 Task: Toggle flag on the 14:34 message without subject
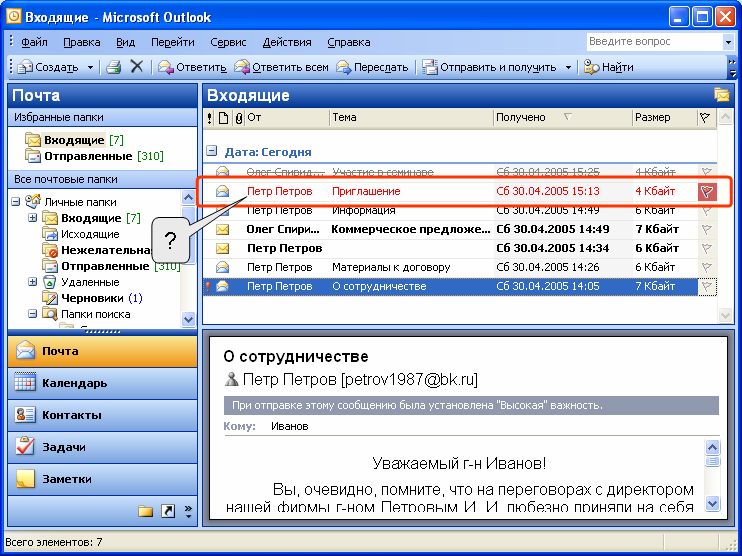[x=707, y=248]
